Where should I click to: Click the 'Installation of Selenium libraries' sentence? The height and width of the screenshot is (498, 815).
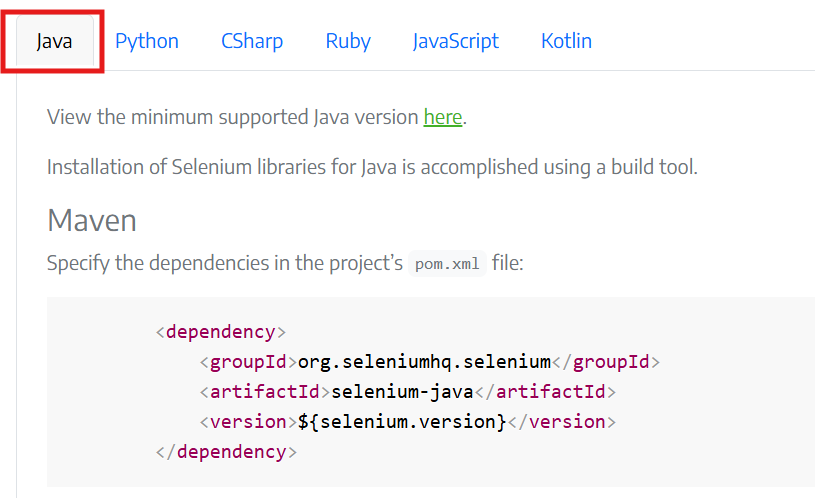coord(372,167)
